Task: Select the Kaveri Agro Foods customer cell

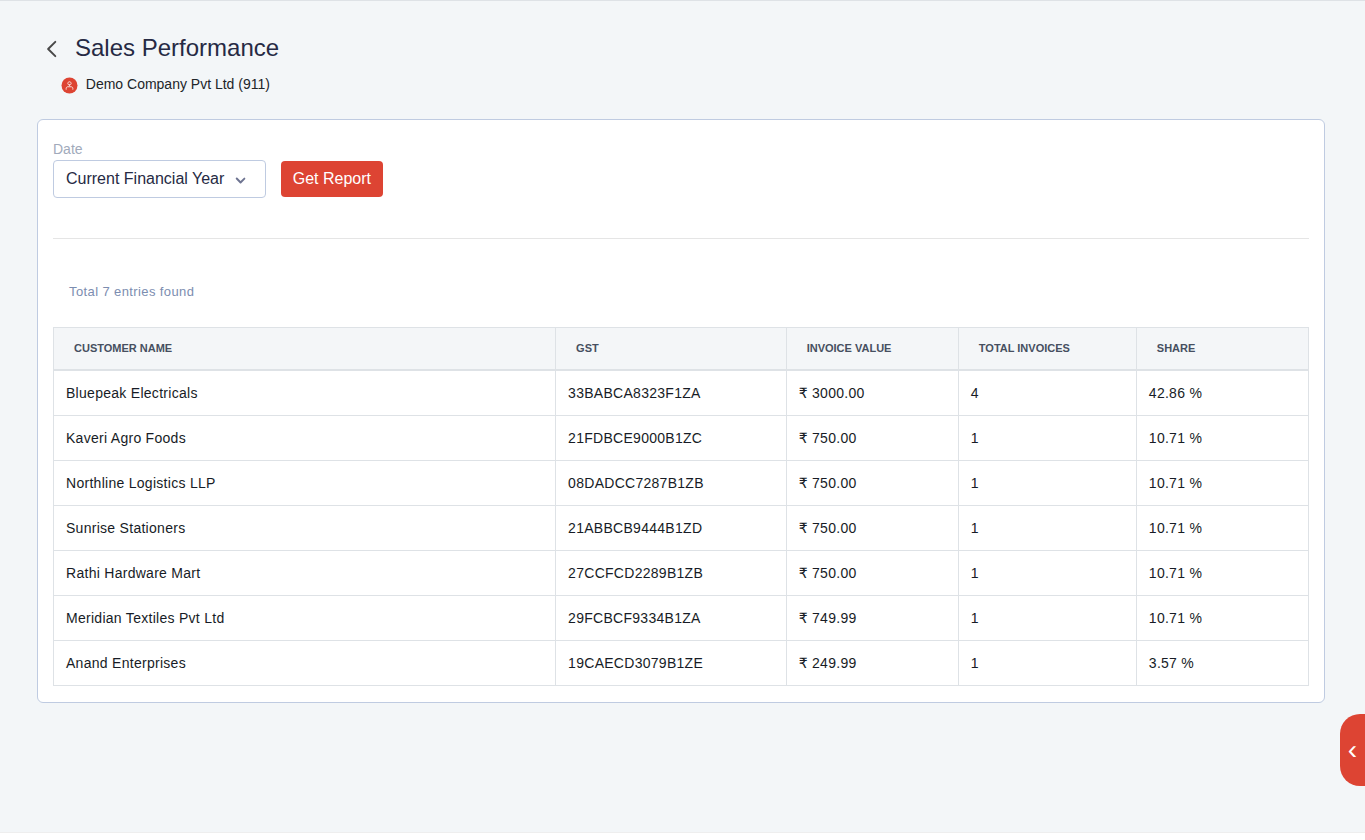Action: [305, 438]
